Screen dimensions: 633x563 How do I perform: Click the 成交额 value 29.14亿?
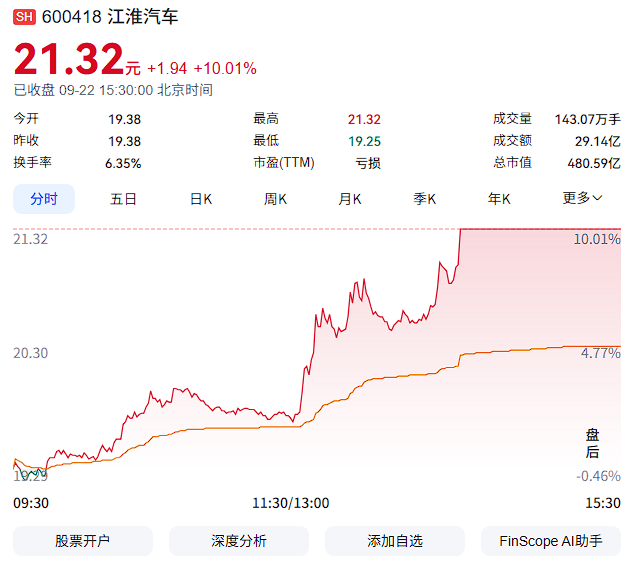click(598, 141)
